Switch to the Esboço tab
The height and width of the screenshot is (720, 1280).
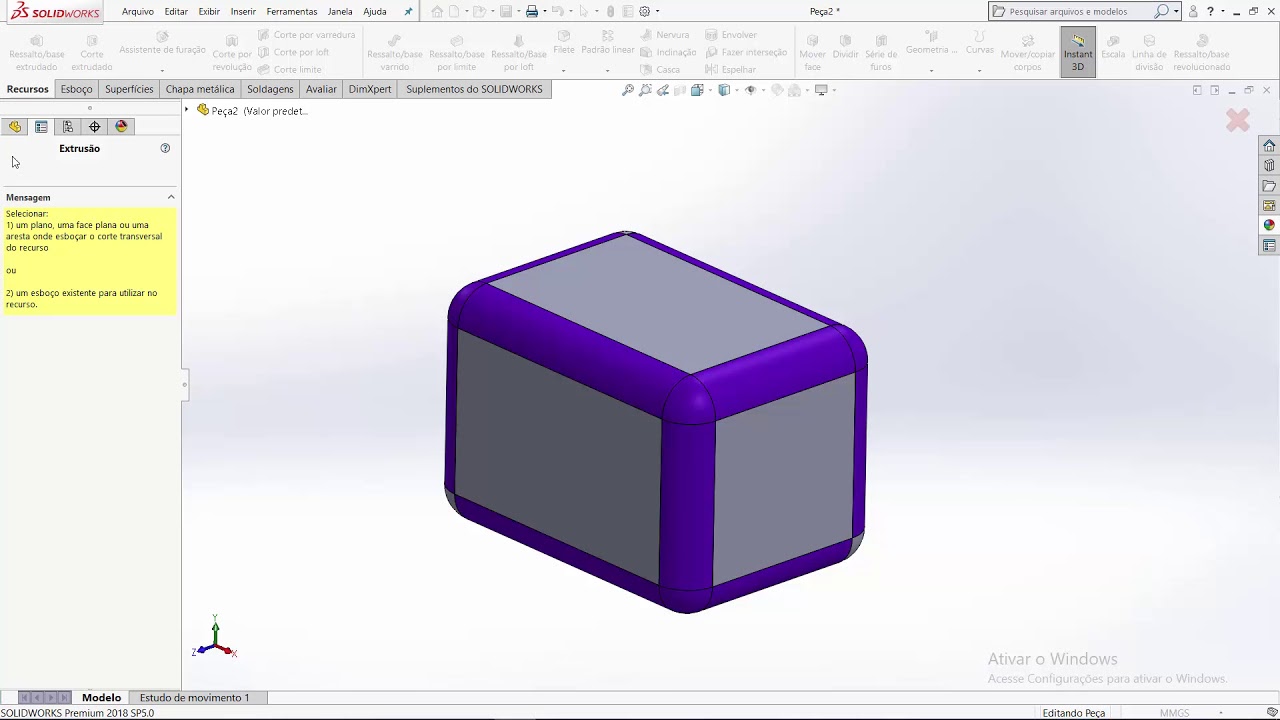[76, 89]
